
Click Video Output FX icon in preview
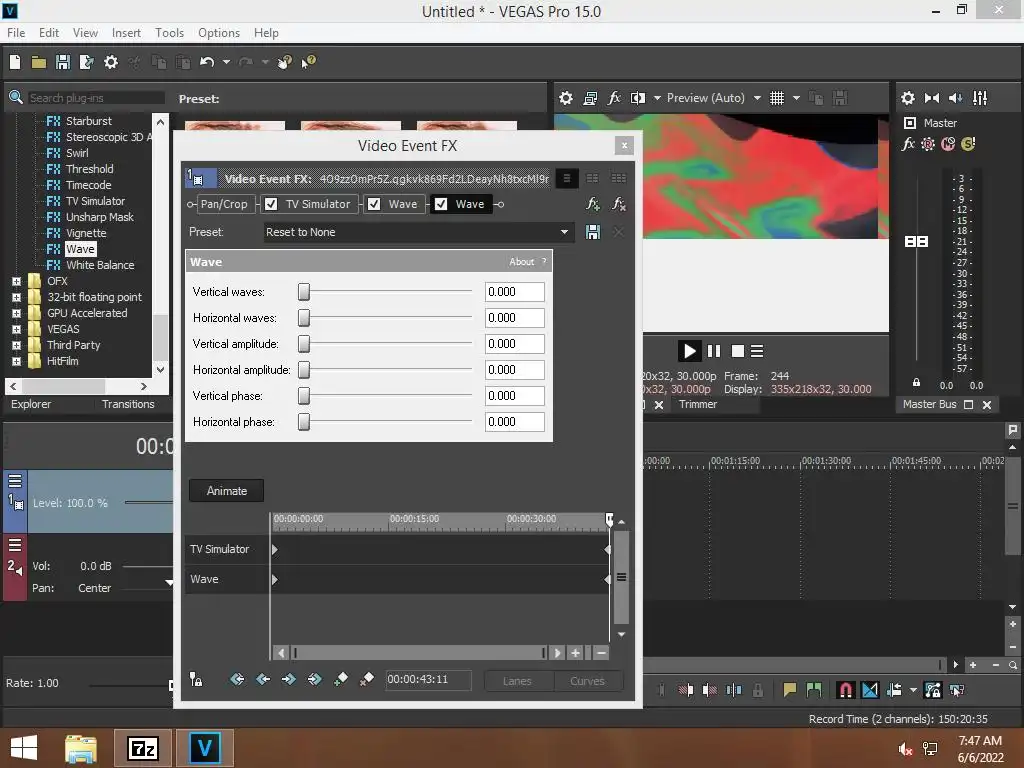click(x=614, y=98)
